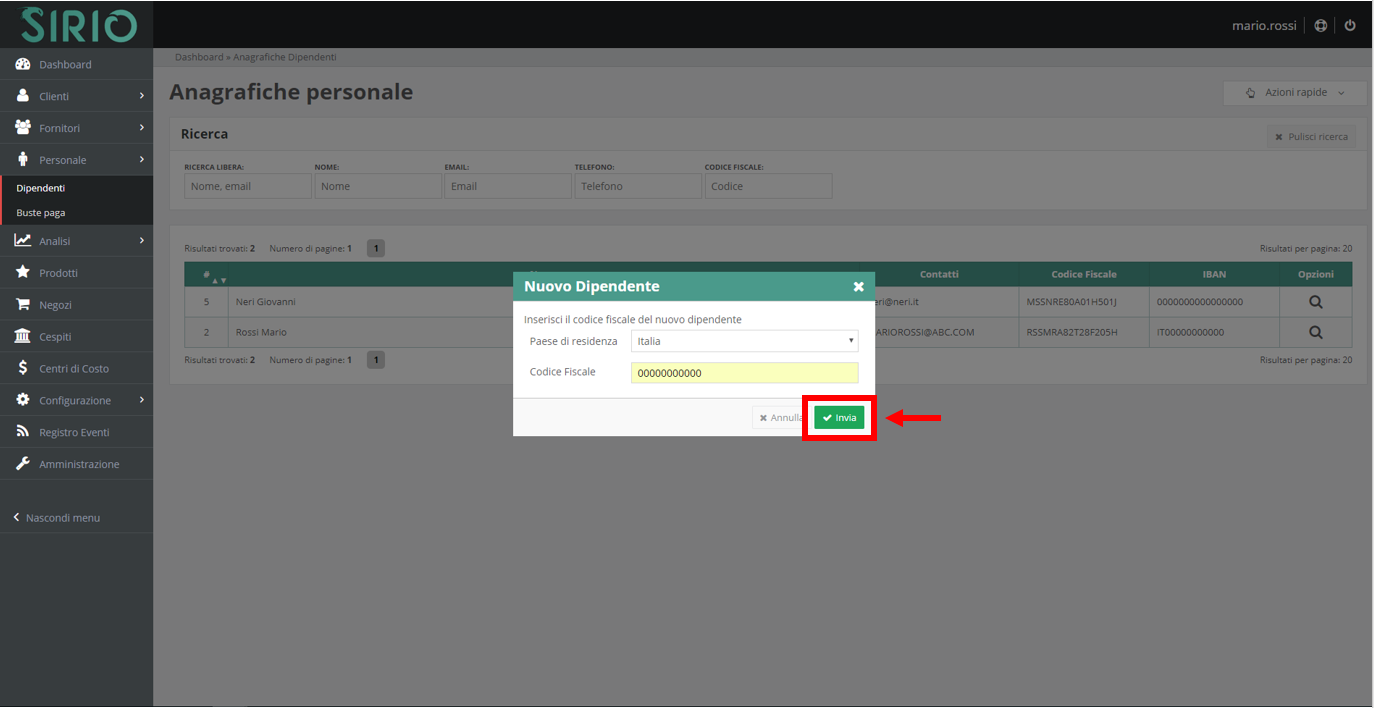This screenshot has height=708, width=1374.
Task: Open Buste paga submenu item
Action: coord(41,213)
